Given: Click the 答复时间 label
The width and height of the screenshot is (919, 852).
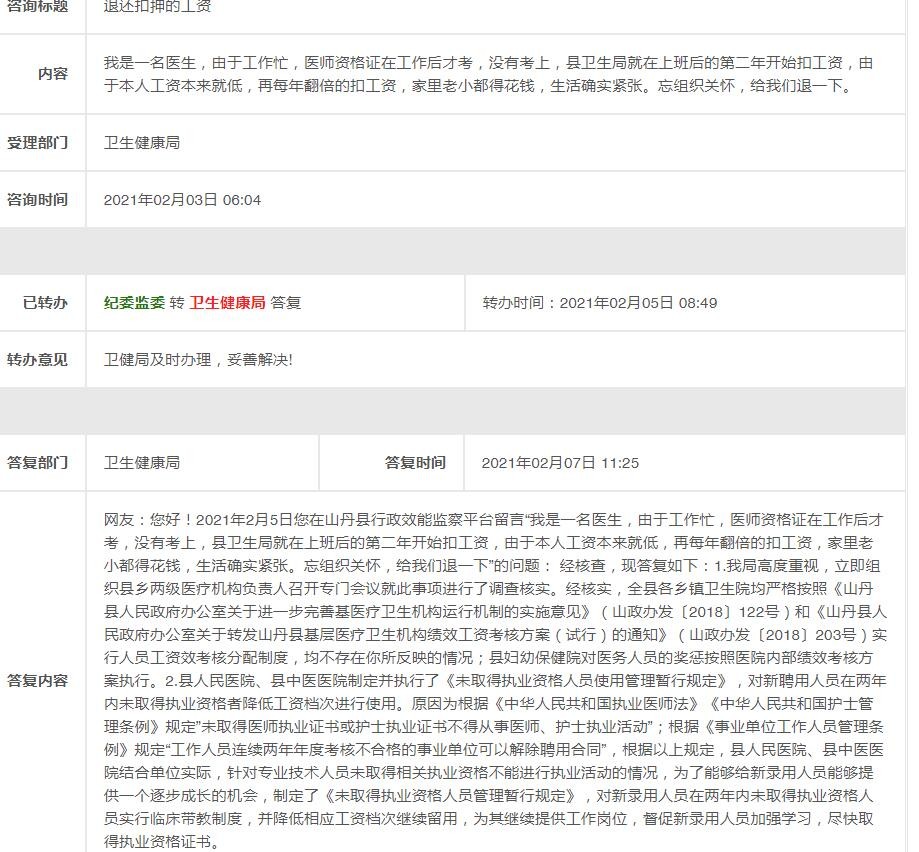Looking at the screenshot, I should coord(415,463).
